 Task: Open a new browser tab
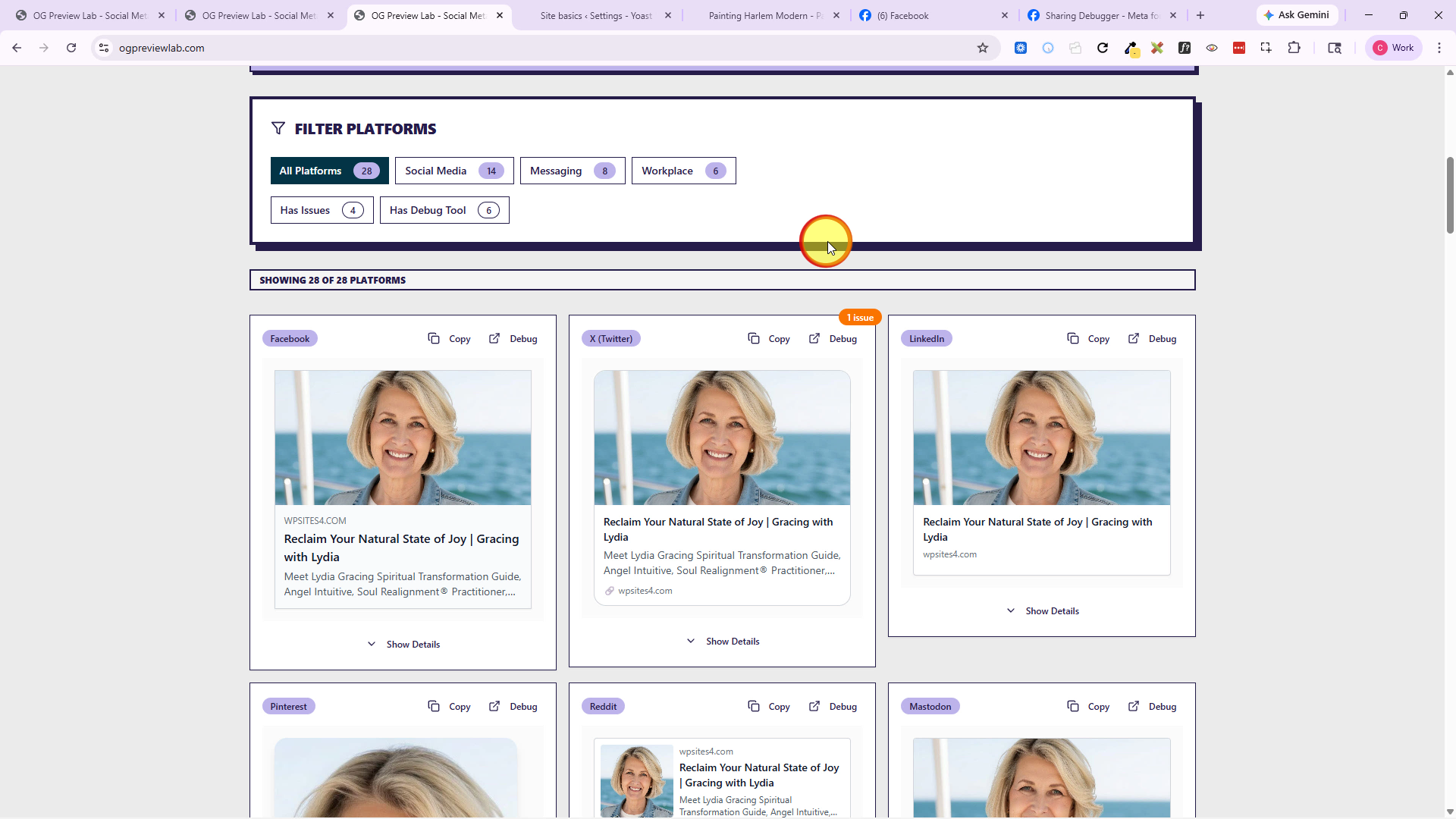[x=1200, y=15]
